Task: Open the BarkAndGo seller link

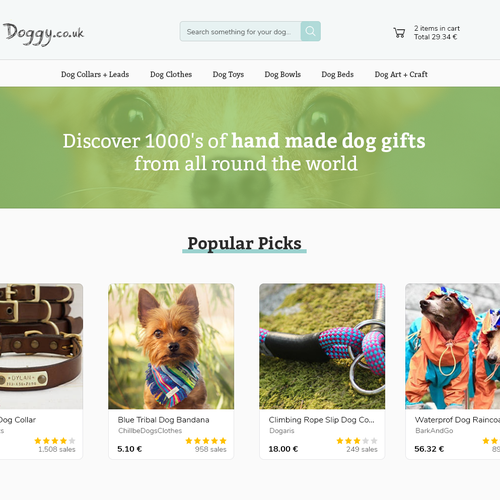Action: coord(434,431)
